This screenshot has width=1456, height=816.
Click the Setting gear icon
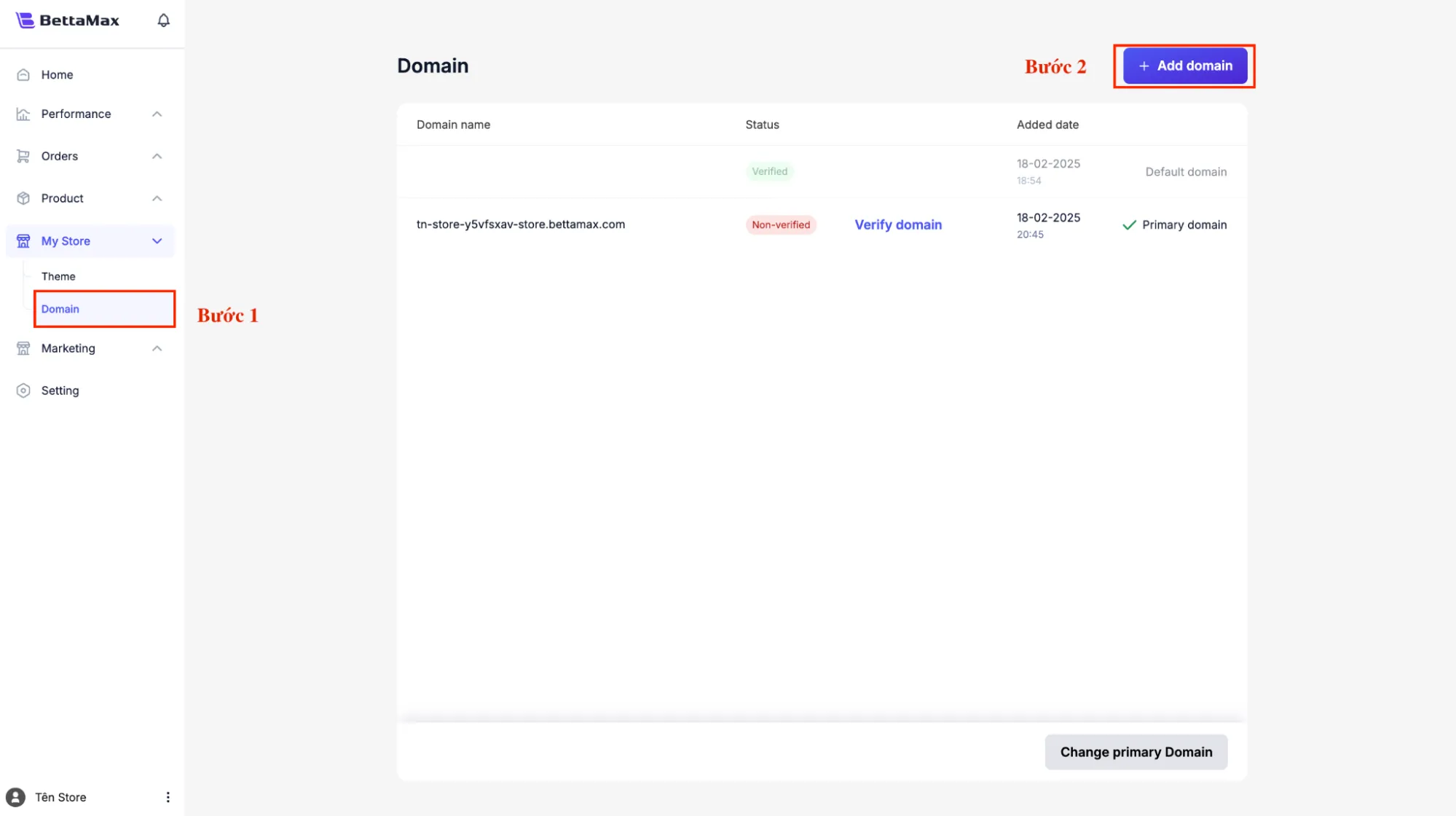pos(23,391)
